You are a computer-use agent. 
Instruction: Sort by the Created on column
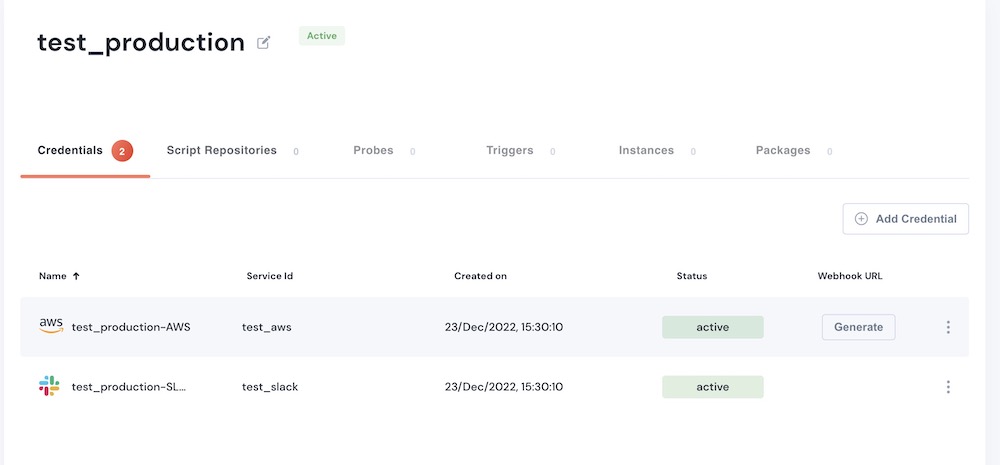[x=480, y=276]
